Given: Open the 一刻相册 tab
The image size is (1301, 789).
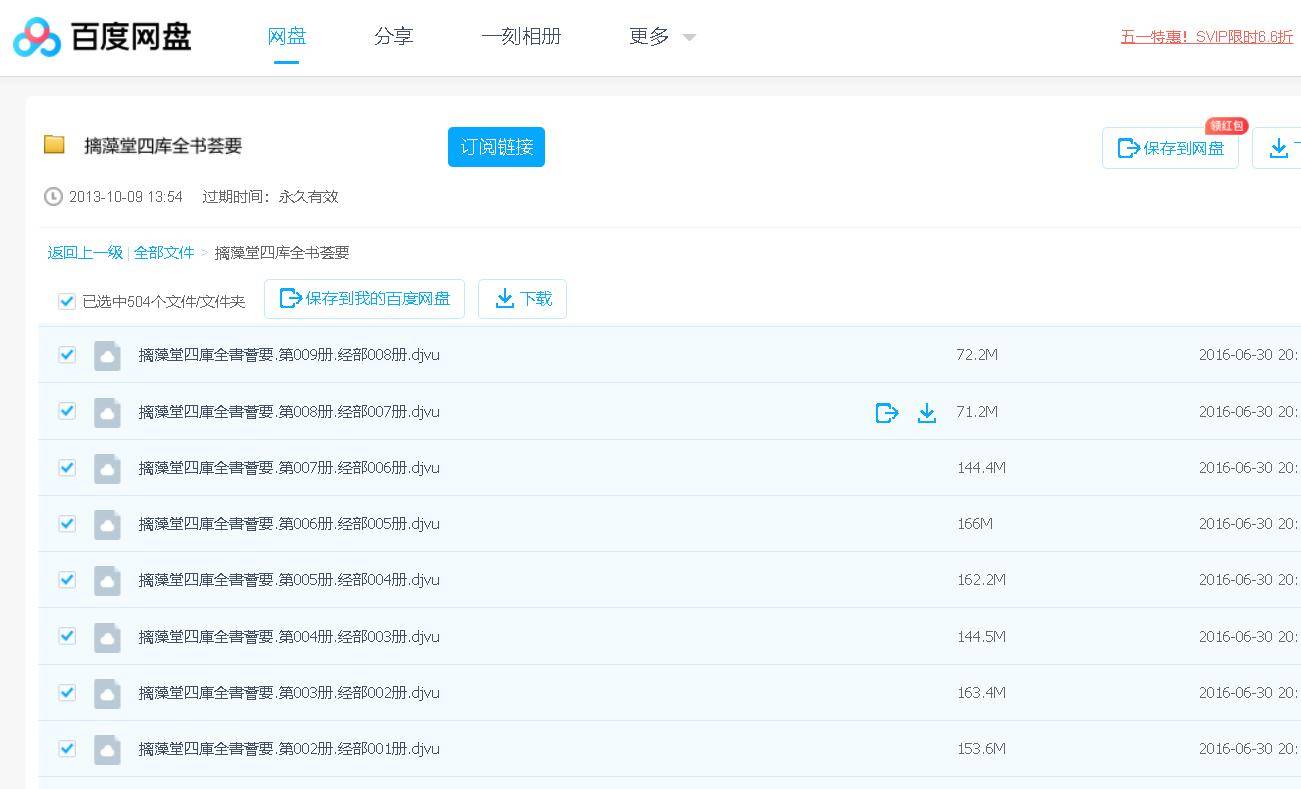Looking at the screenshot, I should pyautogui.click(x=521, y=37).
